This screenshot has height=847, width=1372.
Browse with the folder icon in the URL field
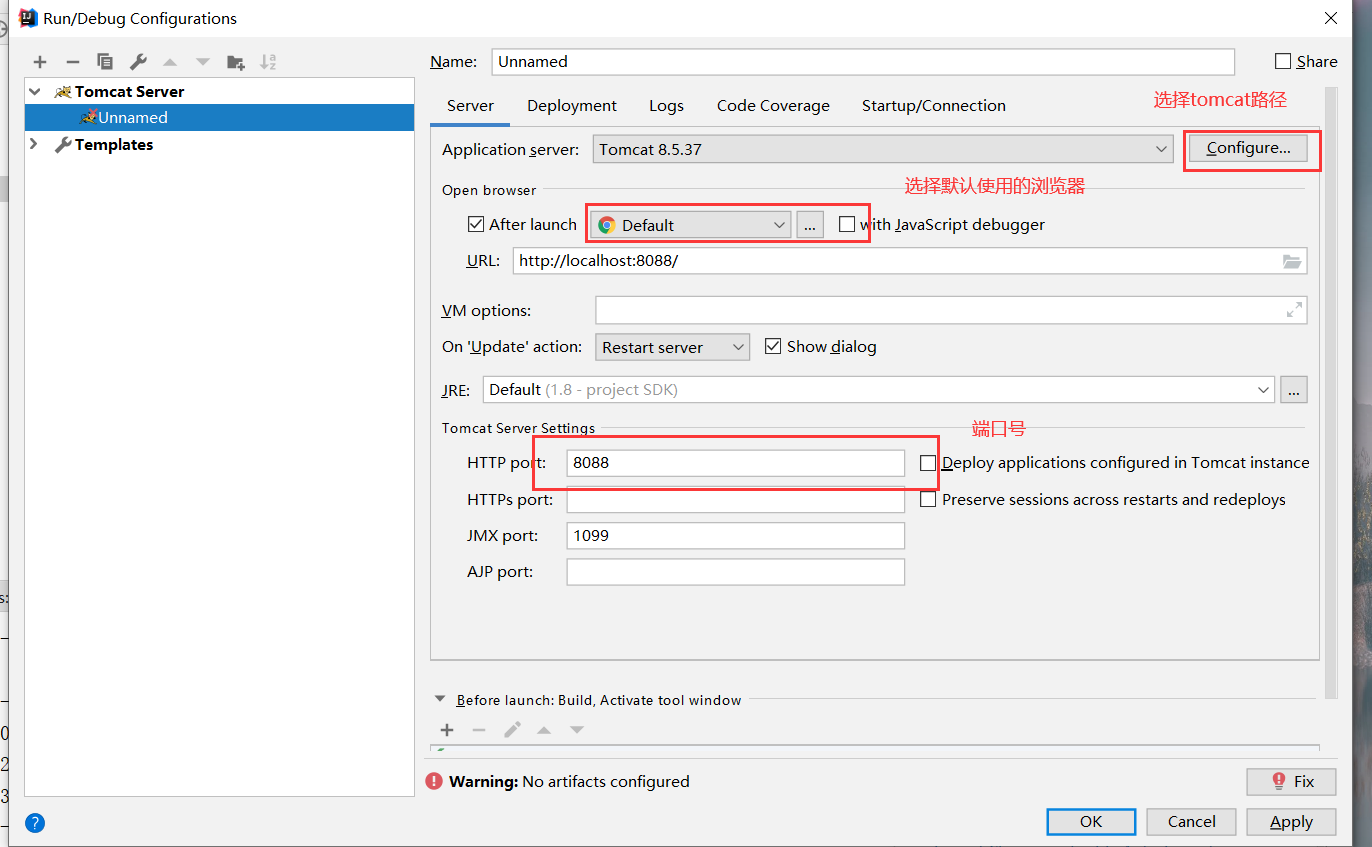(x=1293, y=261)
